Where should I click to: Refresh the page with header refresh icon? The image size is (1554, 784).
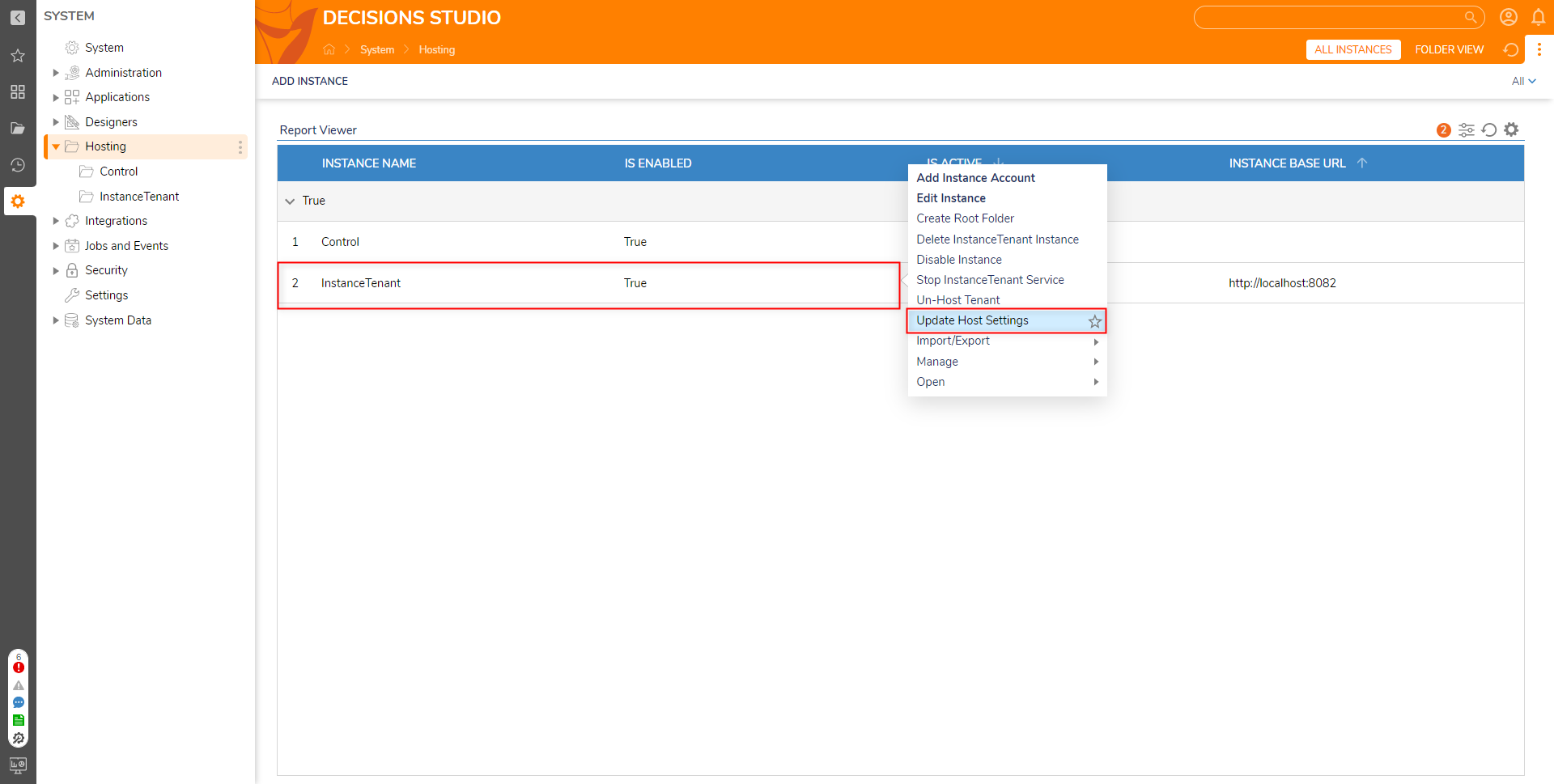[1510, 49]
